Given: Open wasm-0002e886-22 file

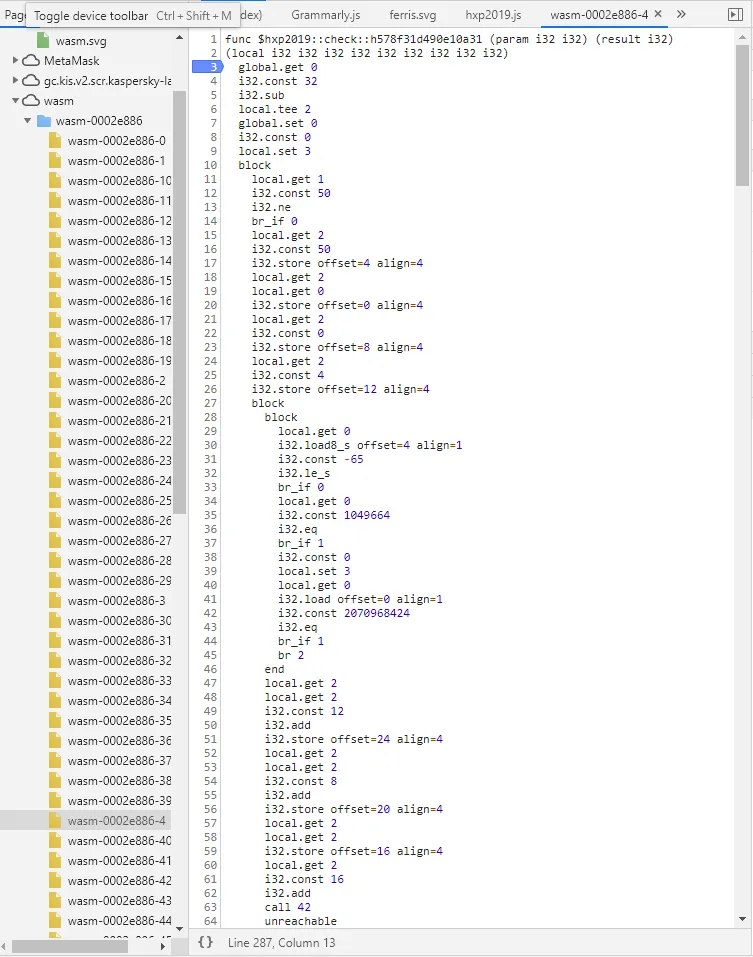Looking at the screenshot, I should (120, 441).
